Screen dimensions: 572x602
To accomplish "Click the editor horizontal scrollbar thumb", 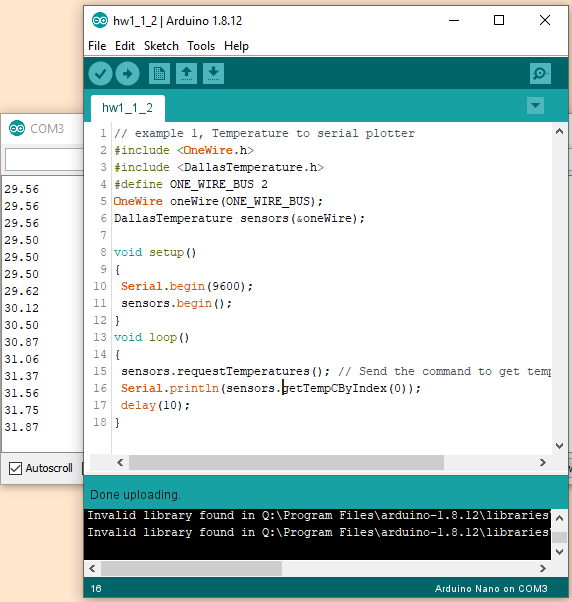I will 286,463.
